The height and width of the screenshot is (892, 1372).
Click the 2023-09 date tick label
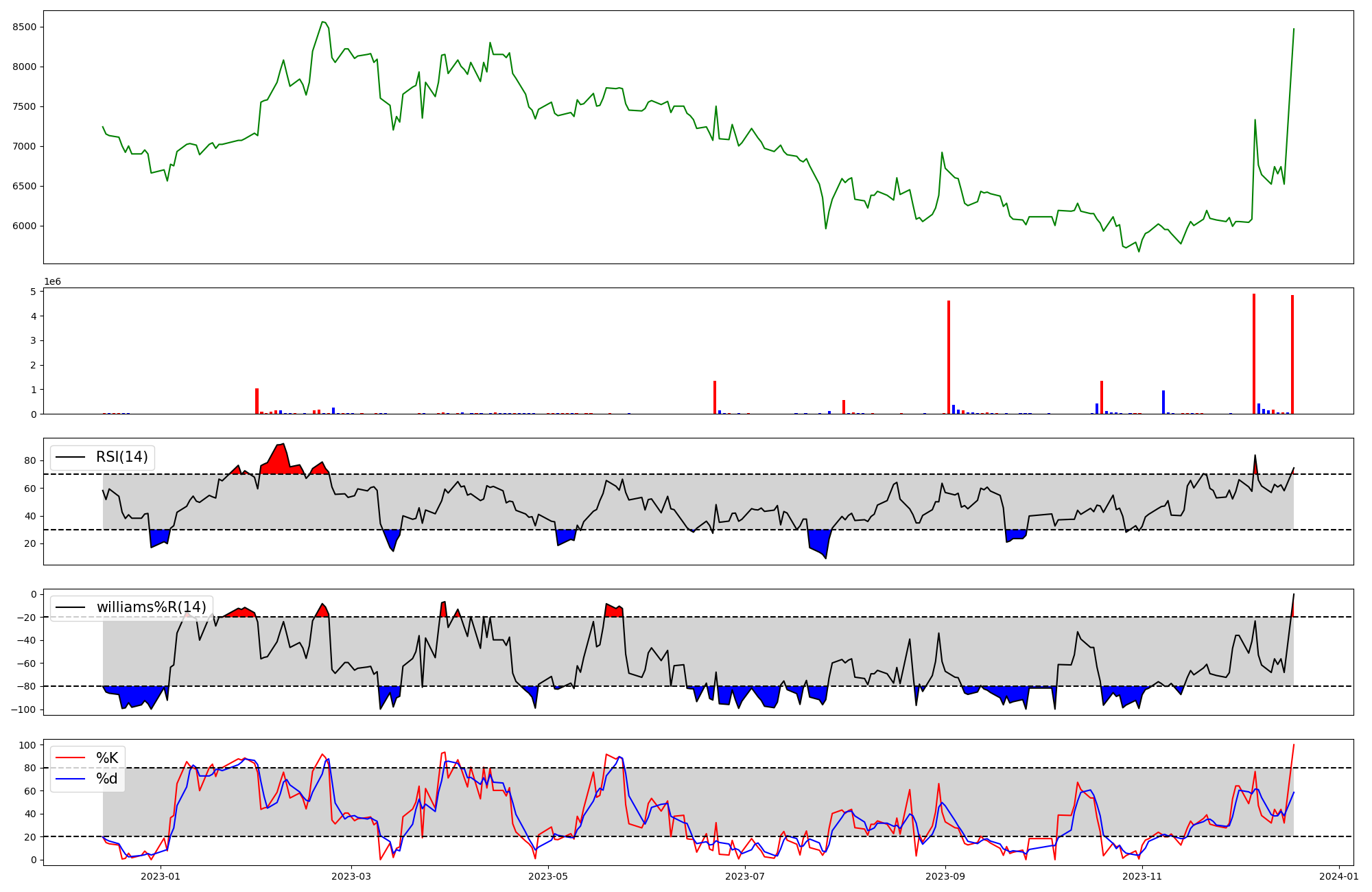945,876
